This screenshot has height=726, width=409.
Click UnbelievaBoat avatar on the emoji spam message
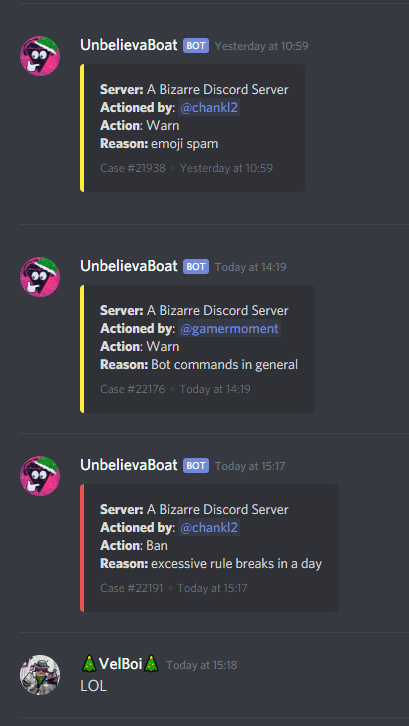click(40, 56)
